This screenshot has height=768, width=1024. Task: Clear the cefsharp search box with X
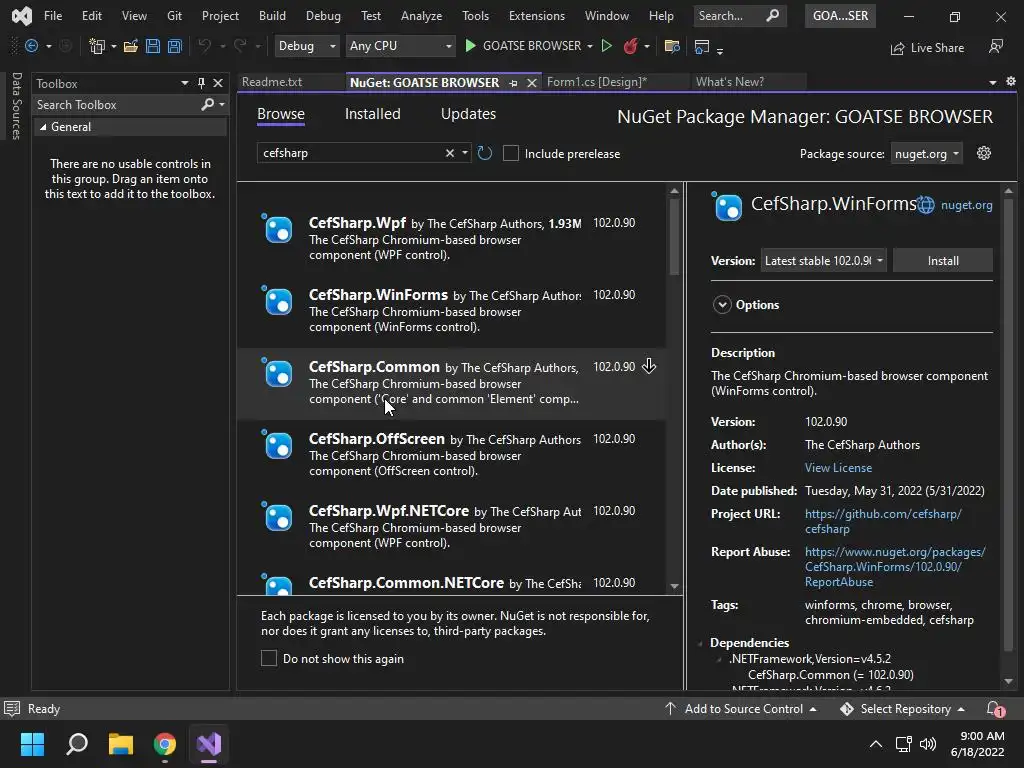[x=449, y=153]
